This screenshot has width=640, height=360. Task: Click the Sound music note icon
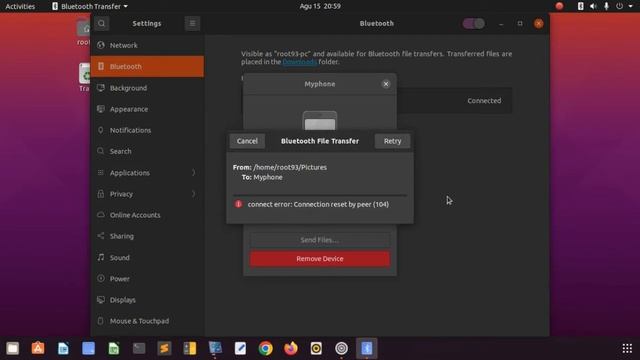point(101,258)
